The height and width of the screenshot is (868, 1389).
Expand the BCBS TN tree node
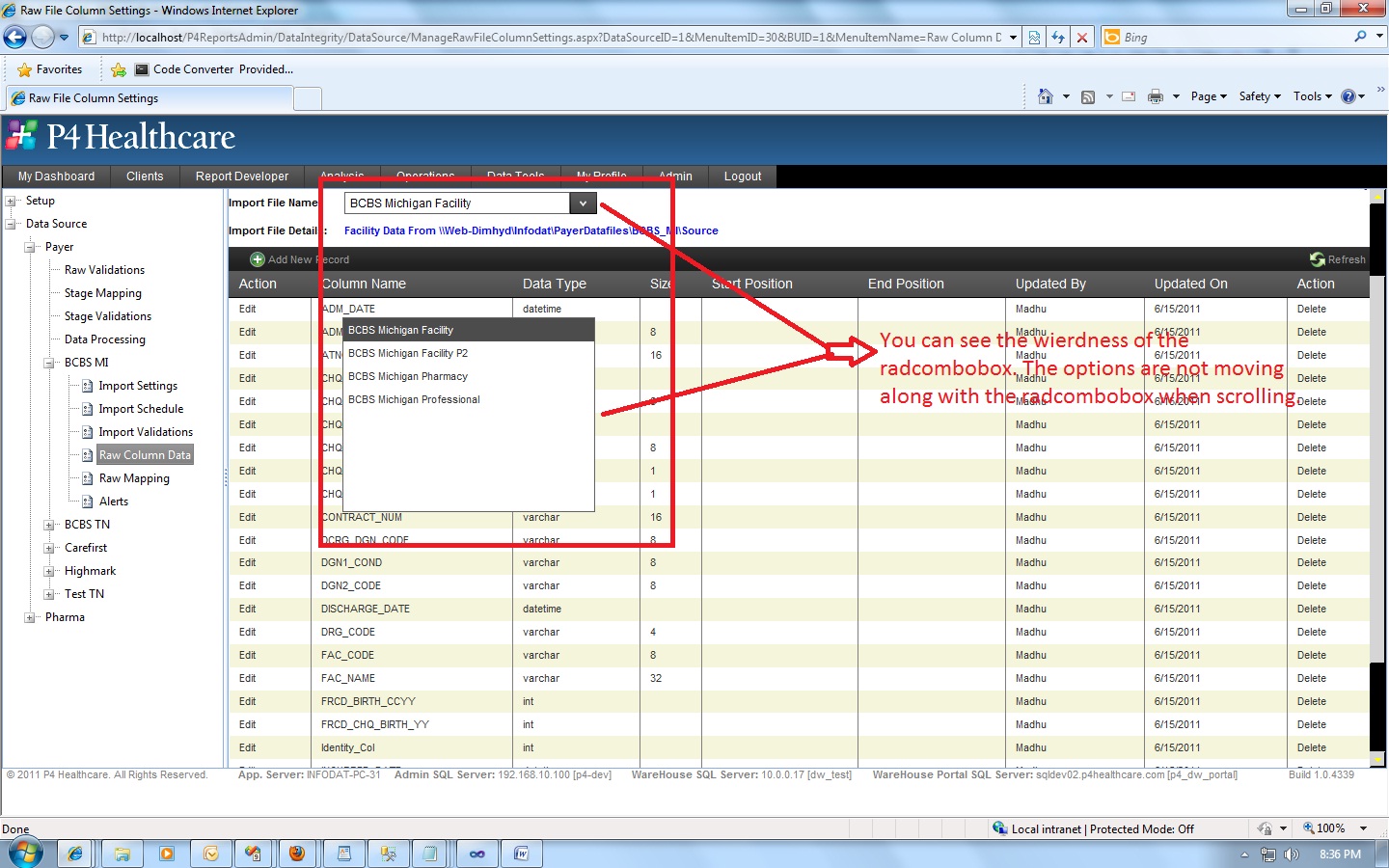coord(49,525)
